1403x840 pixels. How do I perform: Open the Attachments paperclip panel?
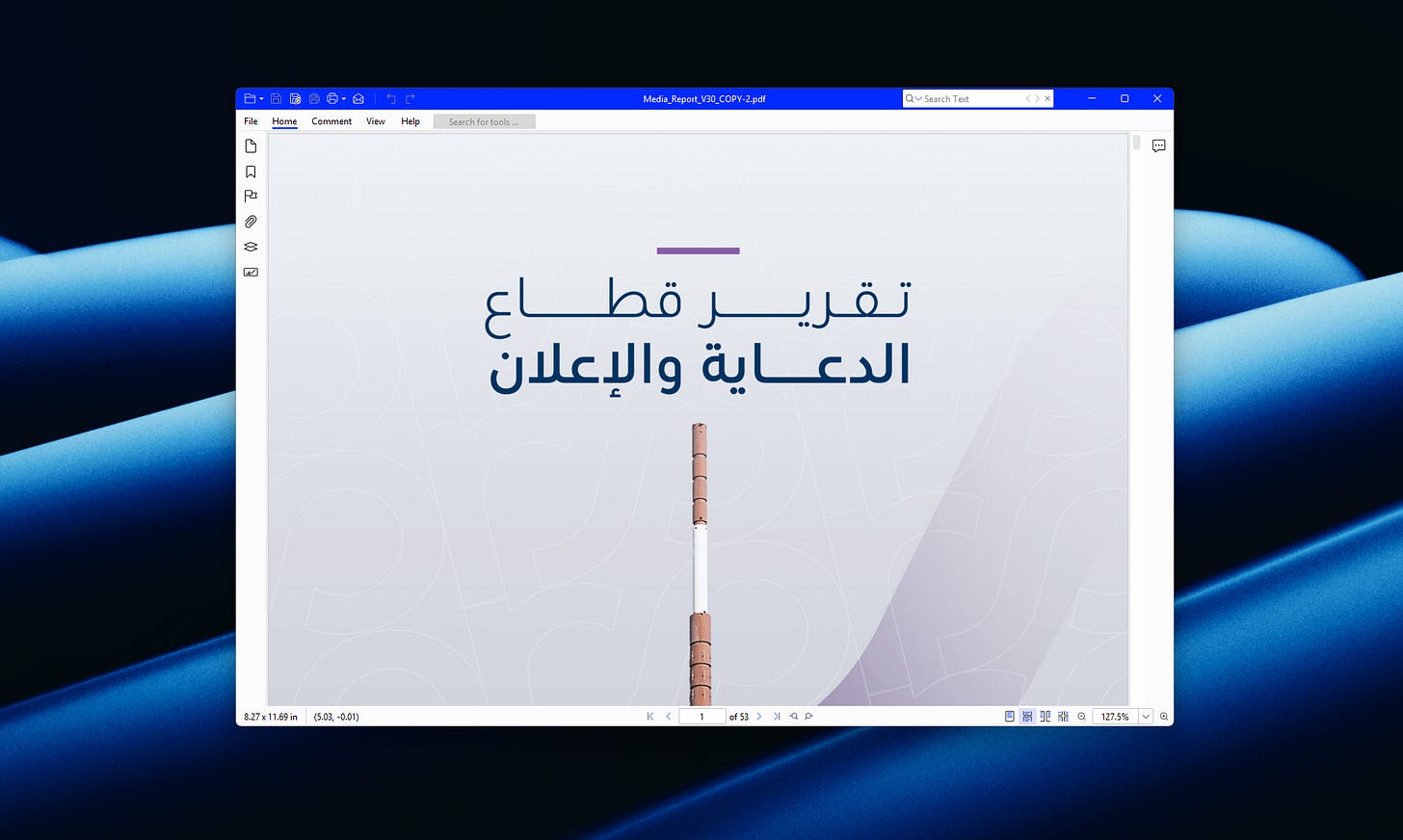click(x=251, y=222)
